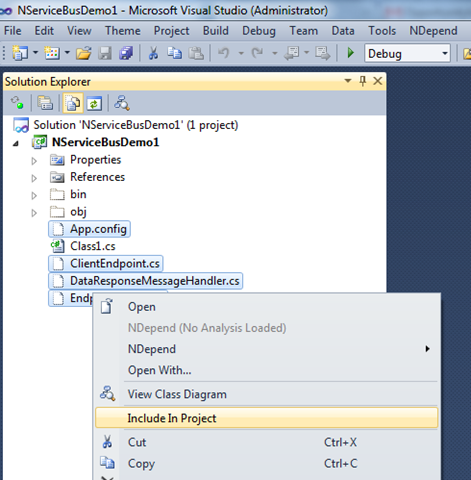Click the Navigate Forward toolbar icon
The width and height of the screenshot is (471, 480).
click(x=322, y=53)
